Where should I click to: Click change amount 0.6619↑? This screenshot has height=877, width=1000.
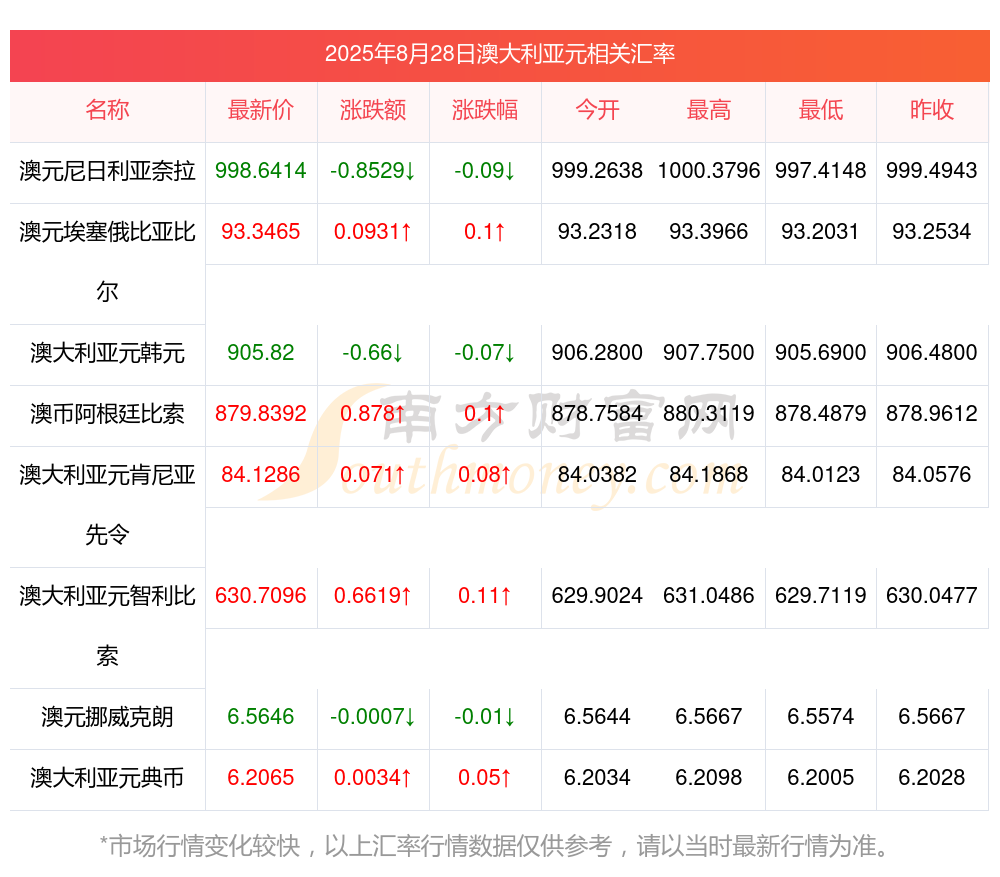(x=373, y=596)
